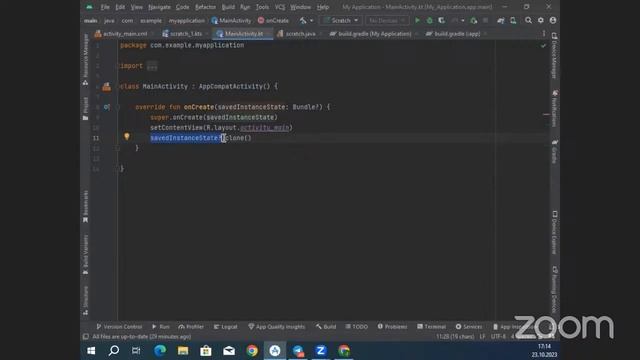
Task: Expand the Profile button dropdown arrow
Action: pos(462,20)
